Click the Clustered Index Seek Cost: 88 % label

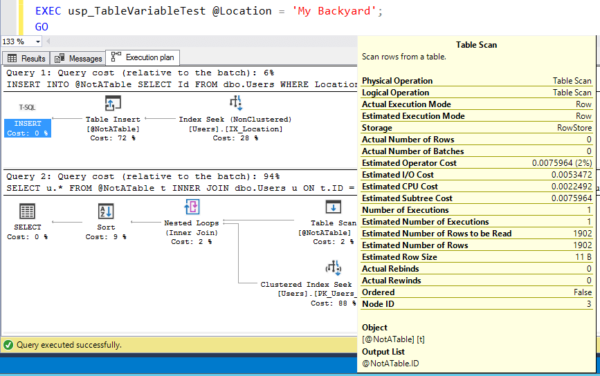point(333,303)
